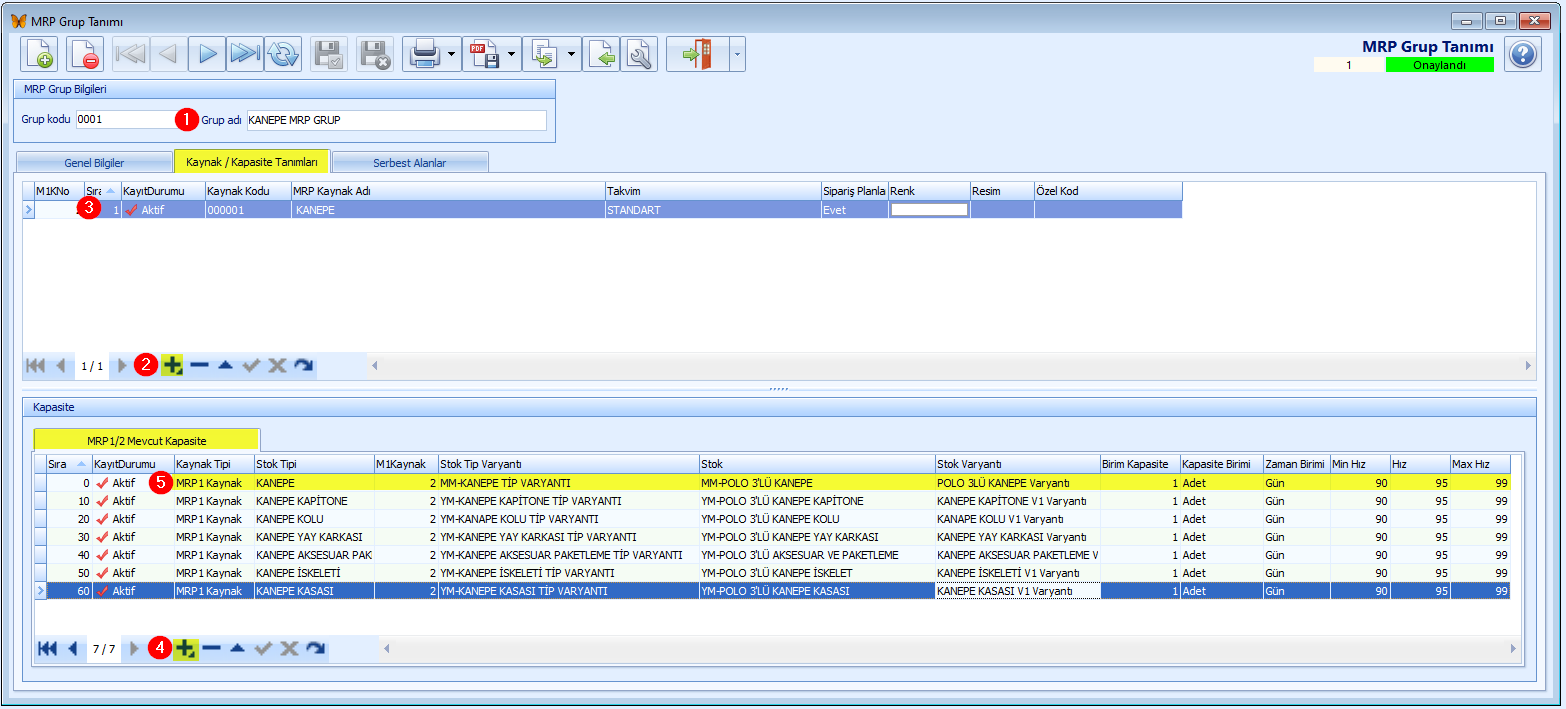The image size is (1566, 709).
Task: Open the Serbest Alanlar tab
Action: [410, 162]
